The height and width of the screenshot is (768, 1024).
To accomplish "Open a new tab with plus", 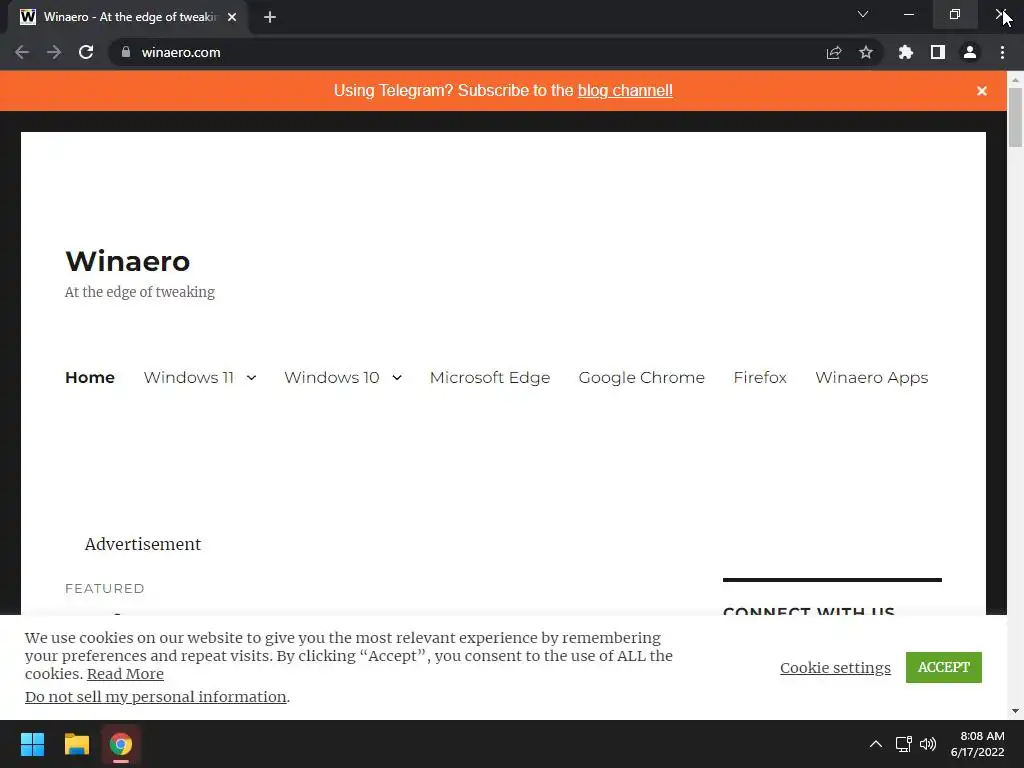I will tap(270, 17).
